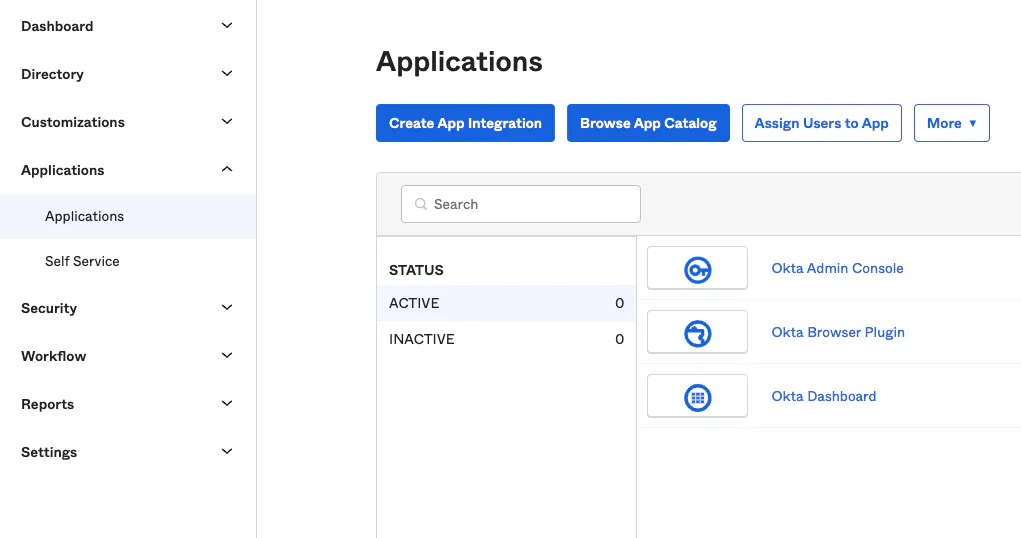
Task: Click the applications Search field
Action: coord(530,204)
